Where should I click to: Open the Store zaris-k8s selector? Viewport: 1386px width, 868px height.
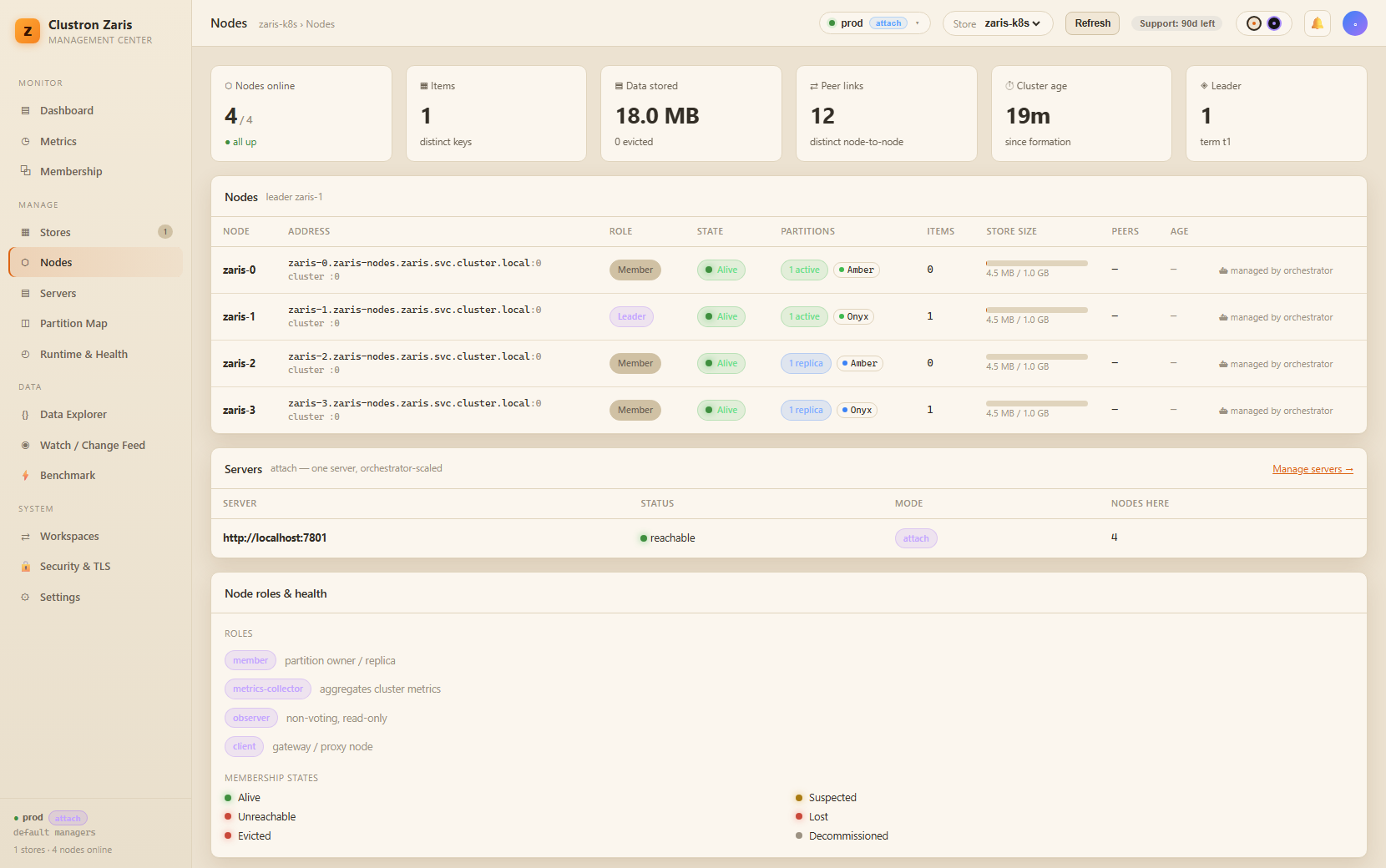tap(998, 23)
